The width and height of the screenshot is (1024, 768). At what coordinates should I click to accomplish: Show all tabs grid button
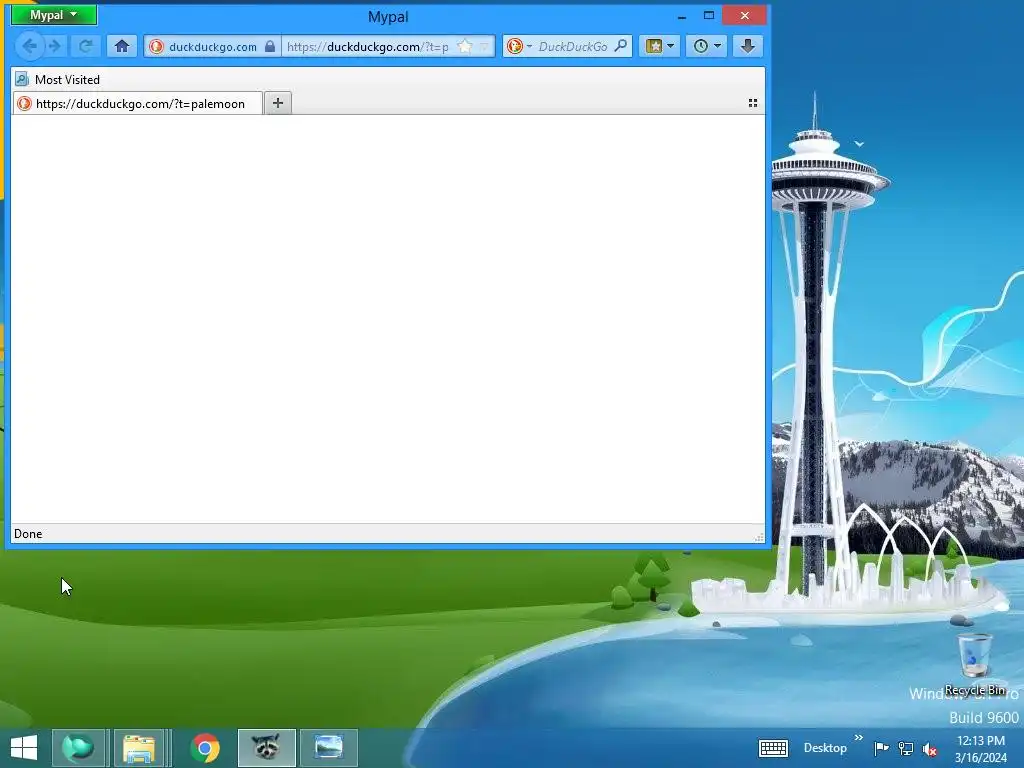(x=752, y=103)
